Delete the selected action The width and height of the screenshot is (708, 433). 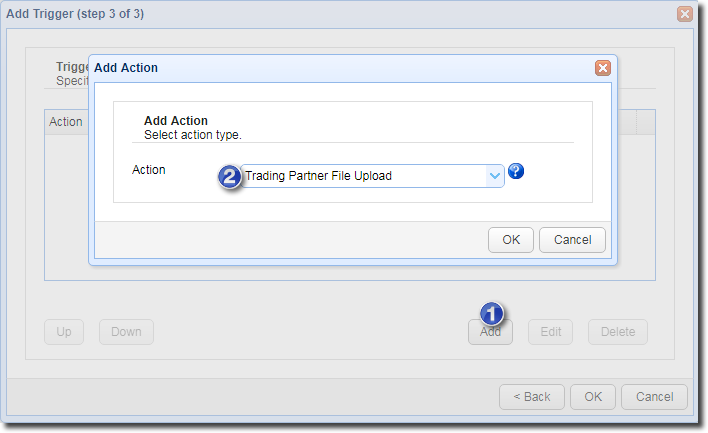click(x=617, y=332)
